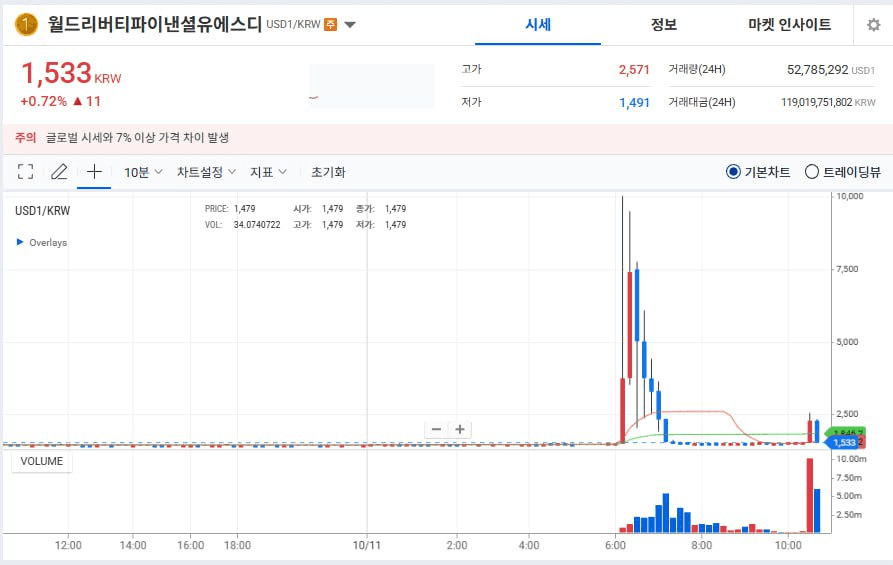Image resolution: width=893 pixels, height=565 pixels.
Task: Click the orange caution badge near USD1/KRW
Action: tap(330, 25)
